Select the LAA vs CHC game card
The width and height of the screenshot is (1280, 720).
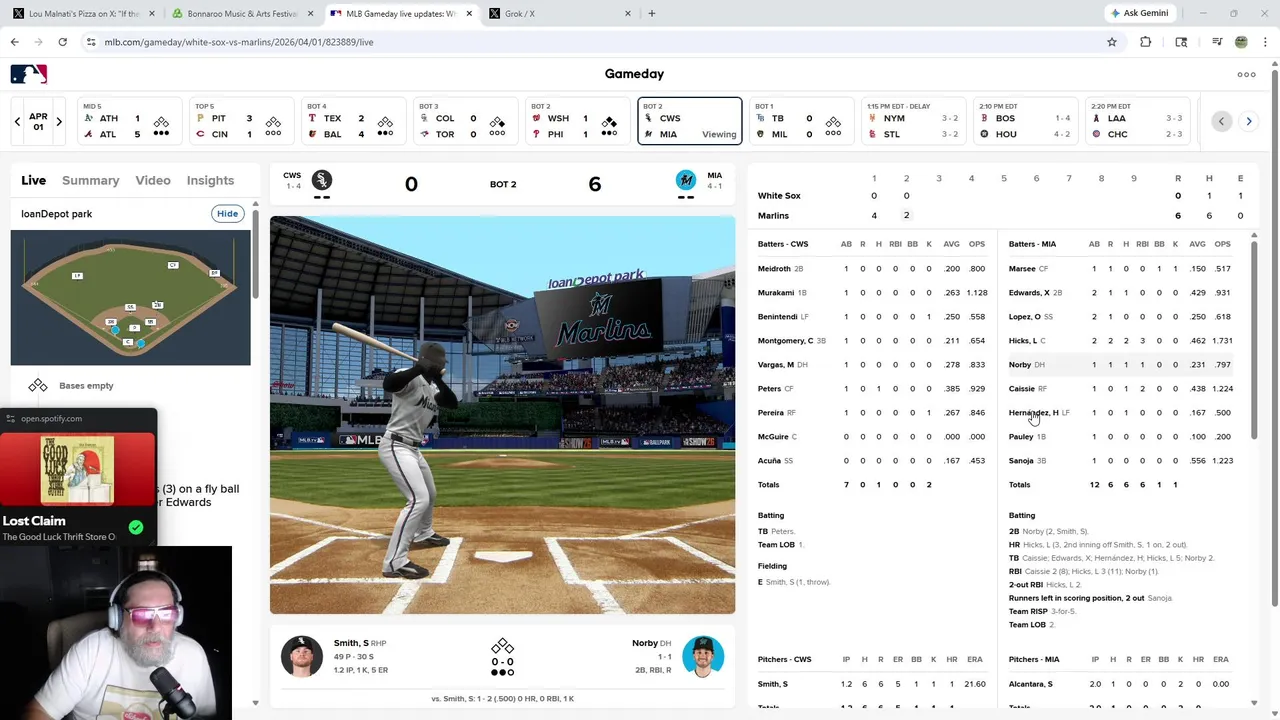pos(1138,121)
